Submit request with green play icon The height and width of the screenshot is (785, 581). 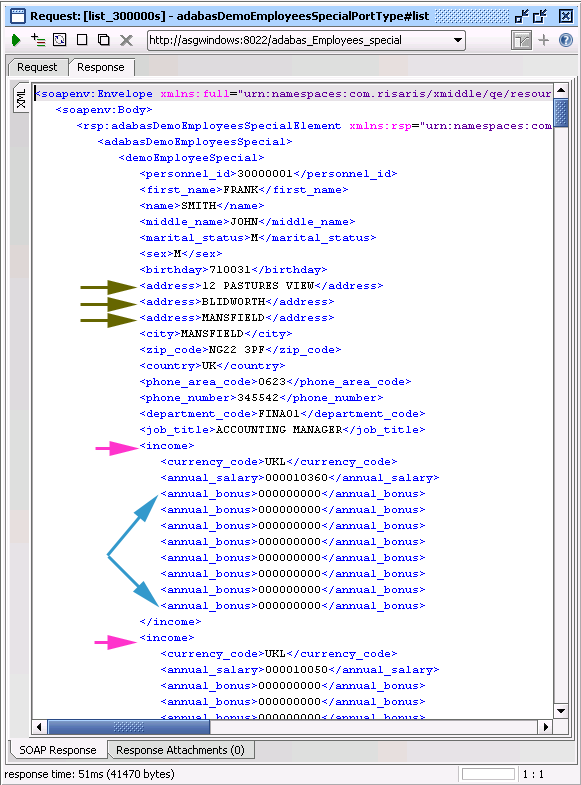point(16,40)
